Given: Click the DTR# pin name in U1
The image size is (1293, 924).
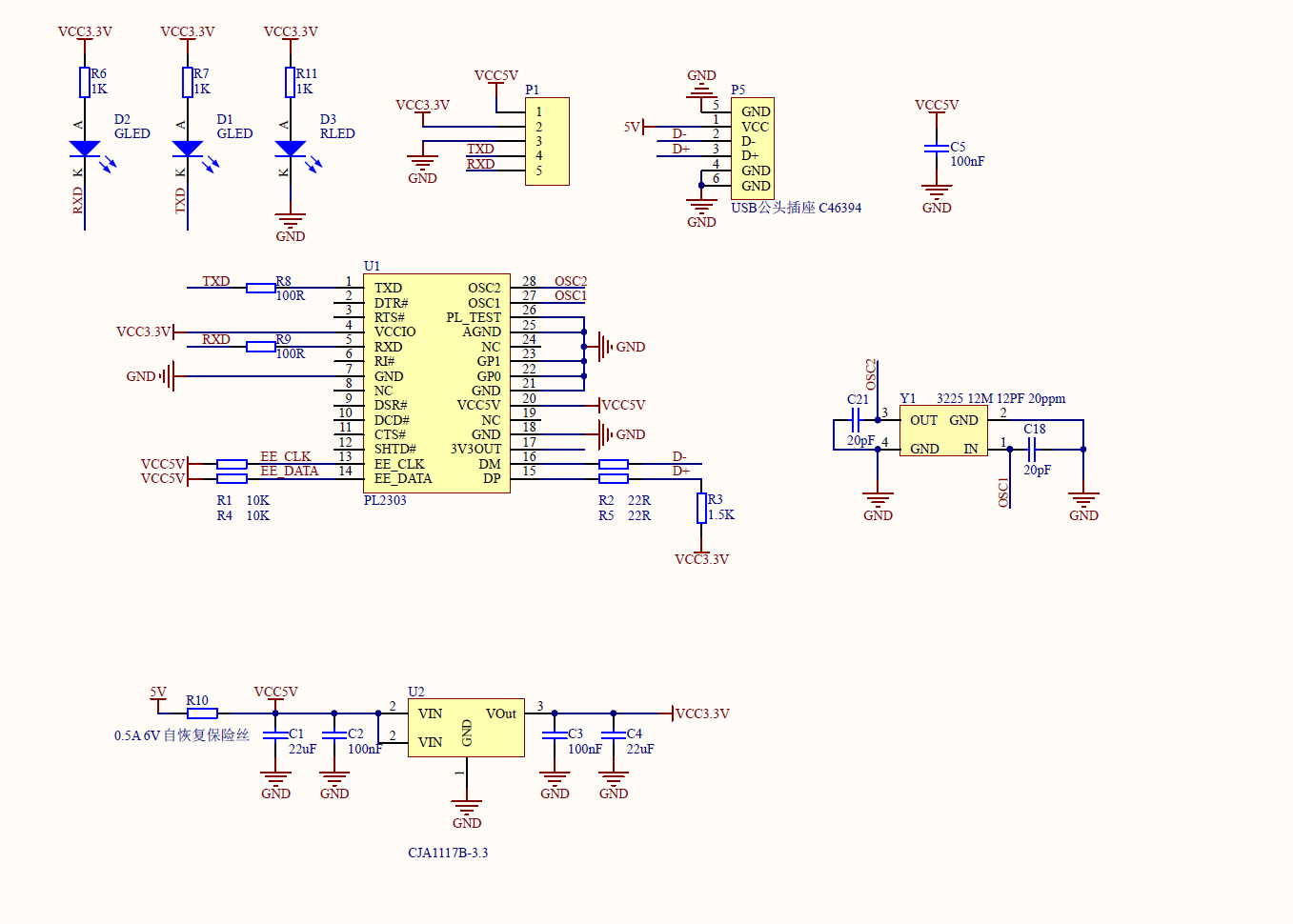Looking at the screenshot, I should click(x=391, y=303).
